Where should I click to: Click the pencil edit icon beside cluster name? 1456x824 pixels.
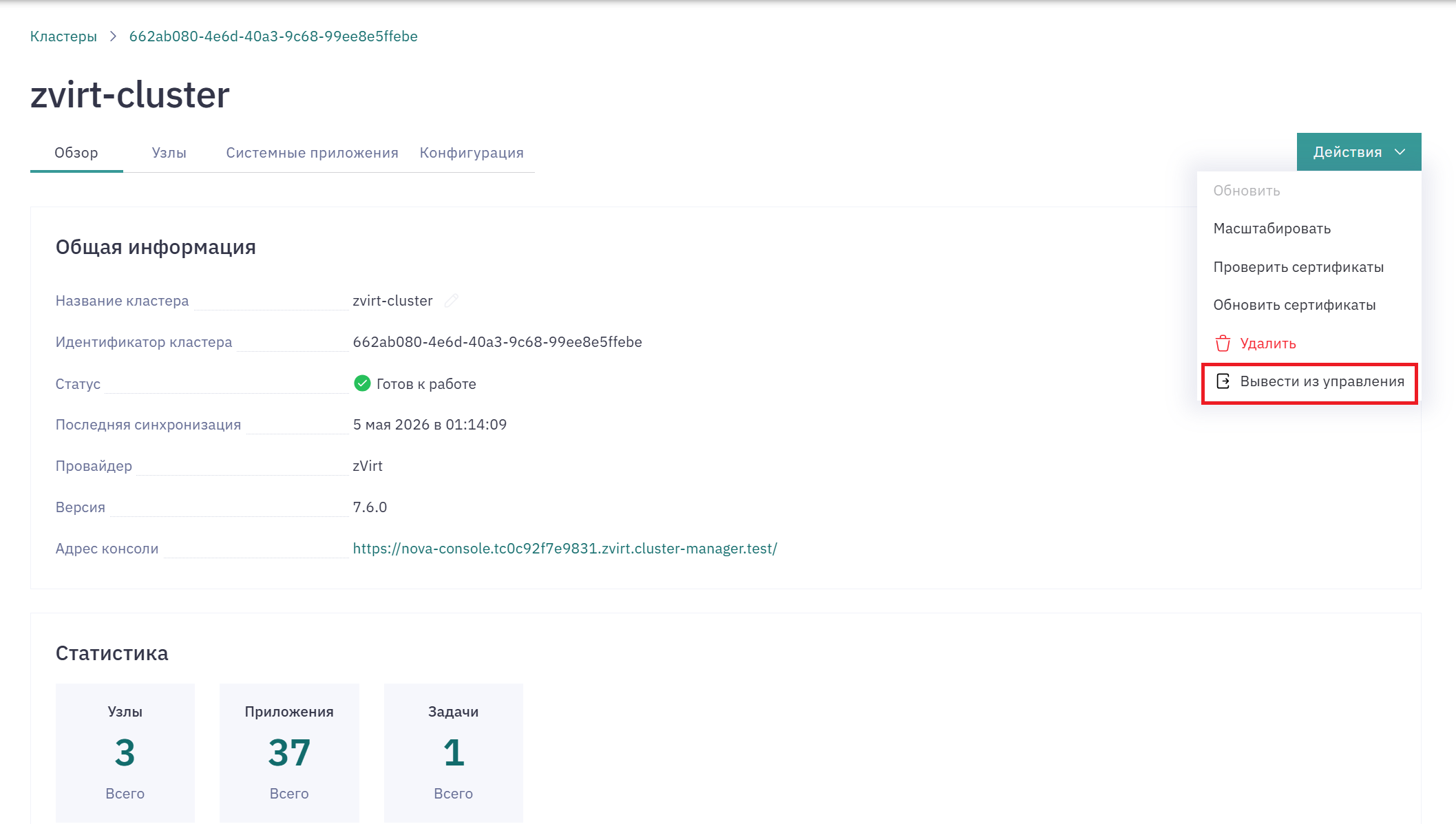pos(451,301)
